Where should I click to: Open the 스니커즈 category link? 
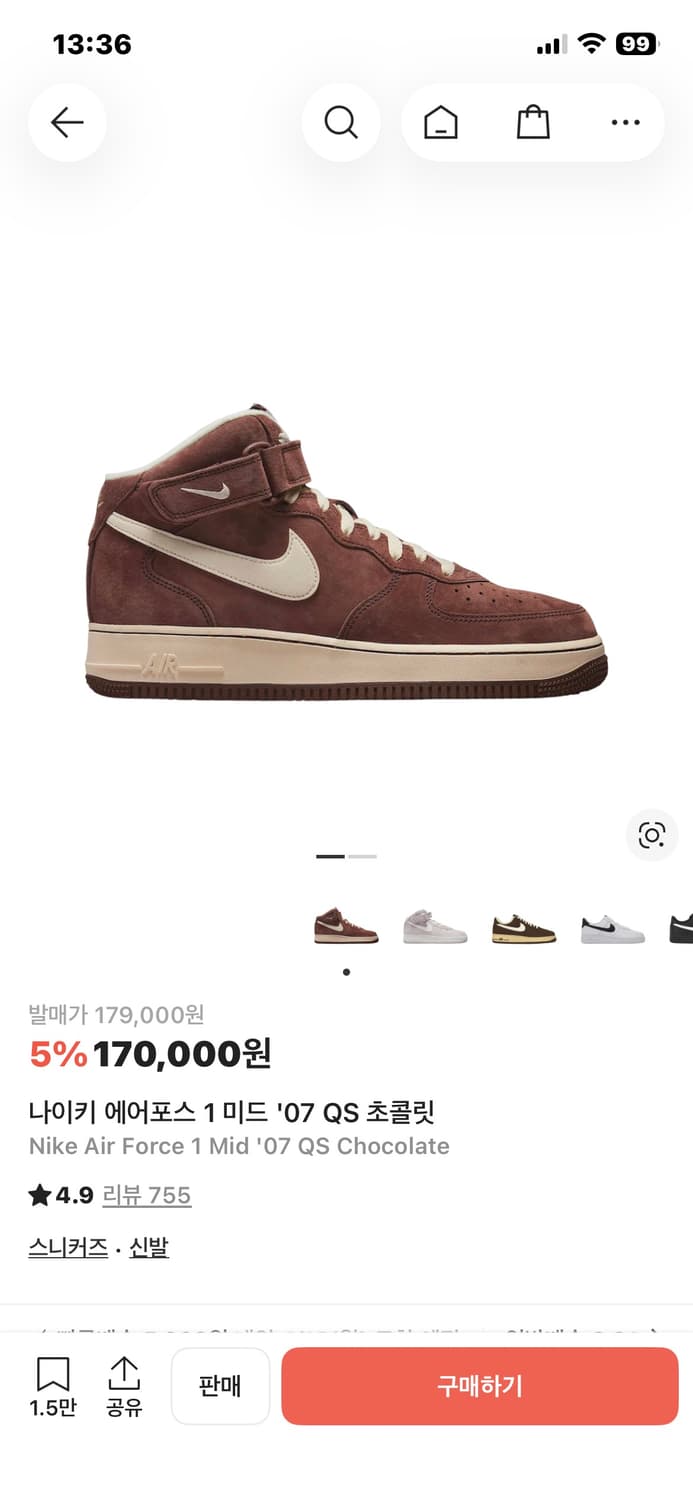(68, 1247)
